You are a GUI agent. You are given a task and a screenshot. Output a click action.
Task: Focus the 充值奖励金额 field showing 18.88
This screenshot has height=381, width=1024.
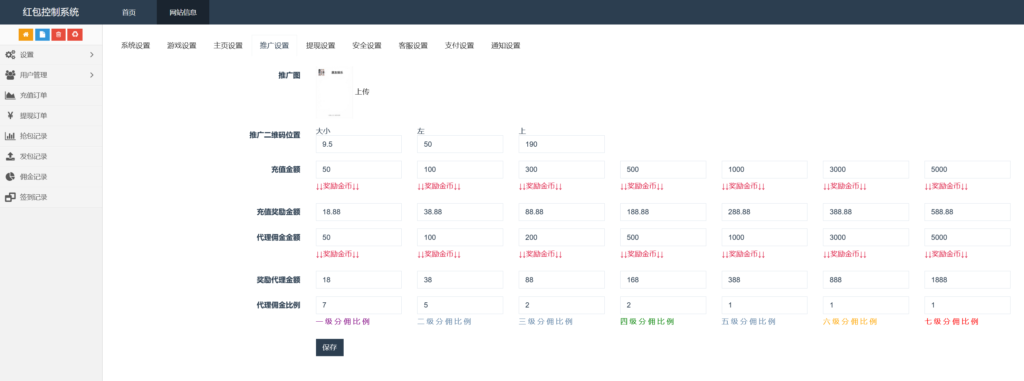359,212
